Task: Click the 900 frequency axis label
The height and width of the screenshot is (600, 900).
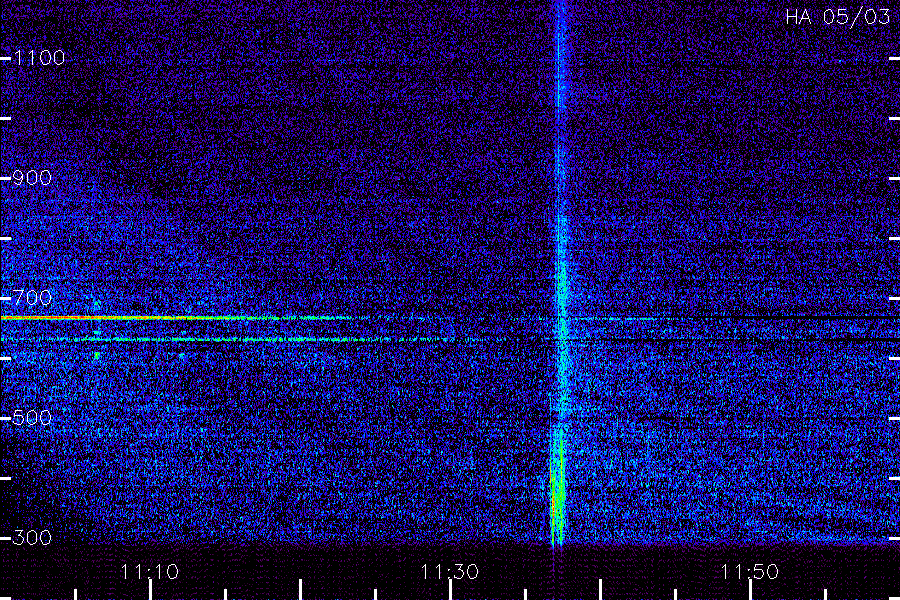Action: (x=32, y=178)
